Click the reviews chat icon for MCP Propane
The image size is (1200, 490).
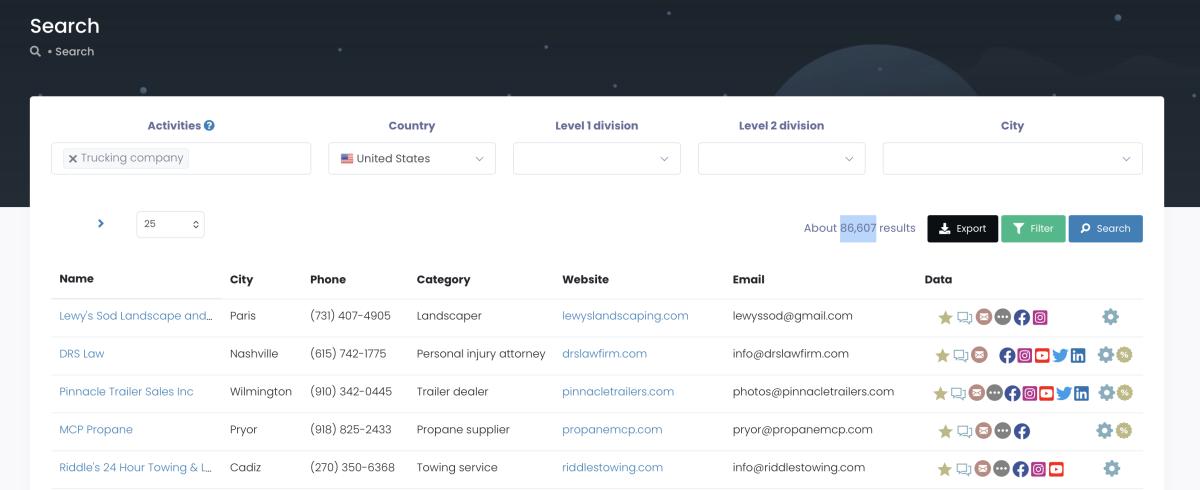click(x=963, y=431)
